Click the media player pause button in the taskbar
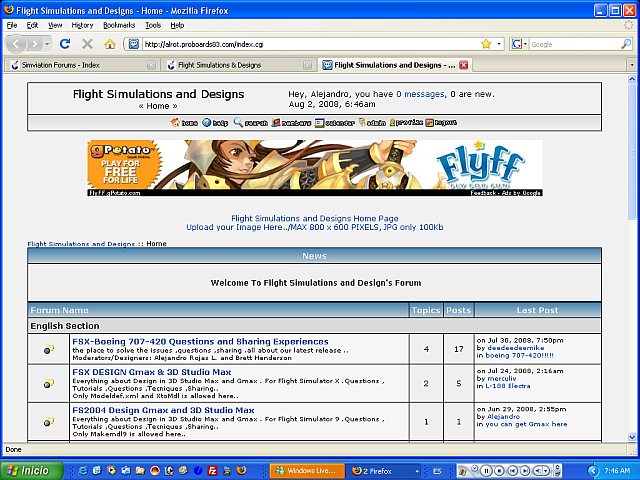Viewport: 640px width, 480px height. (x=487, y=471)
